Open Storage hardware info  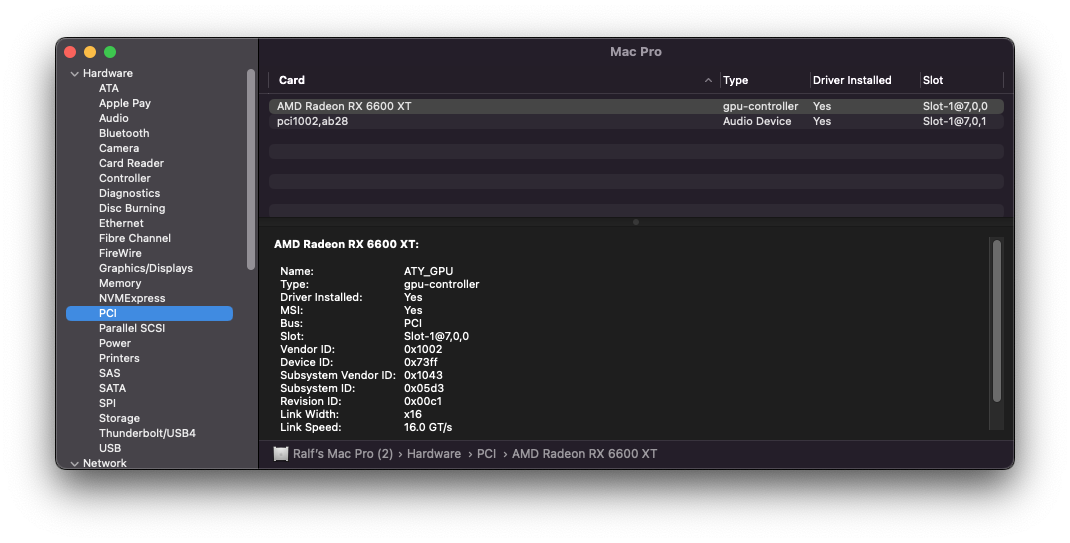tap(119, 418)
